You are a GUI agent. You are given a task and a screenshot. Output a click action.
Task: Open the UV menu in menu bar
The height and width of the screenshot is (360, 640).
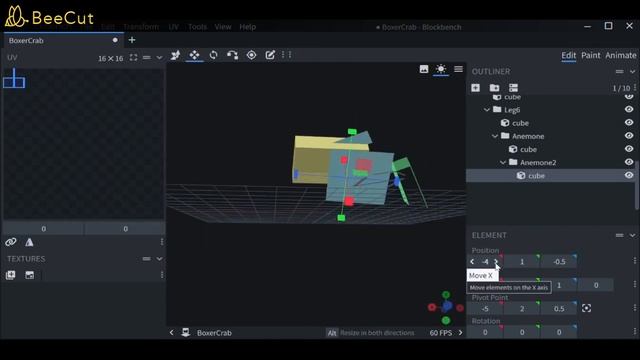(173, 27)
